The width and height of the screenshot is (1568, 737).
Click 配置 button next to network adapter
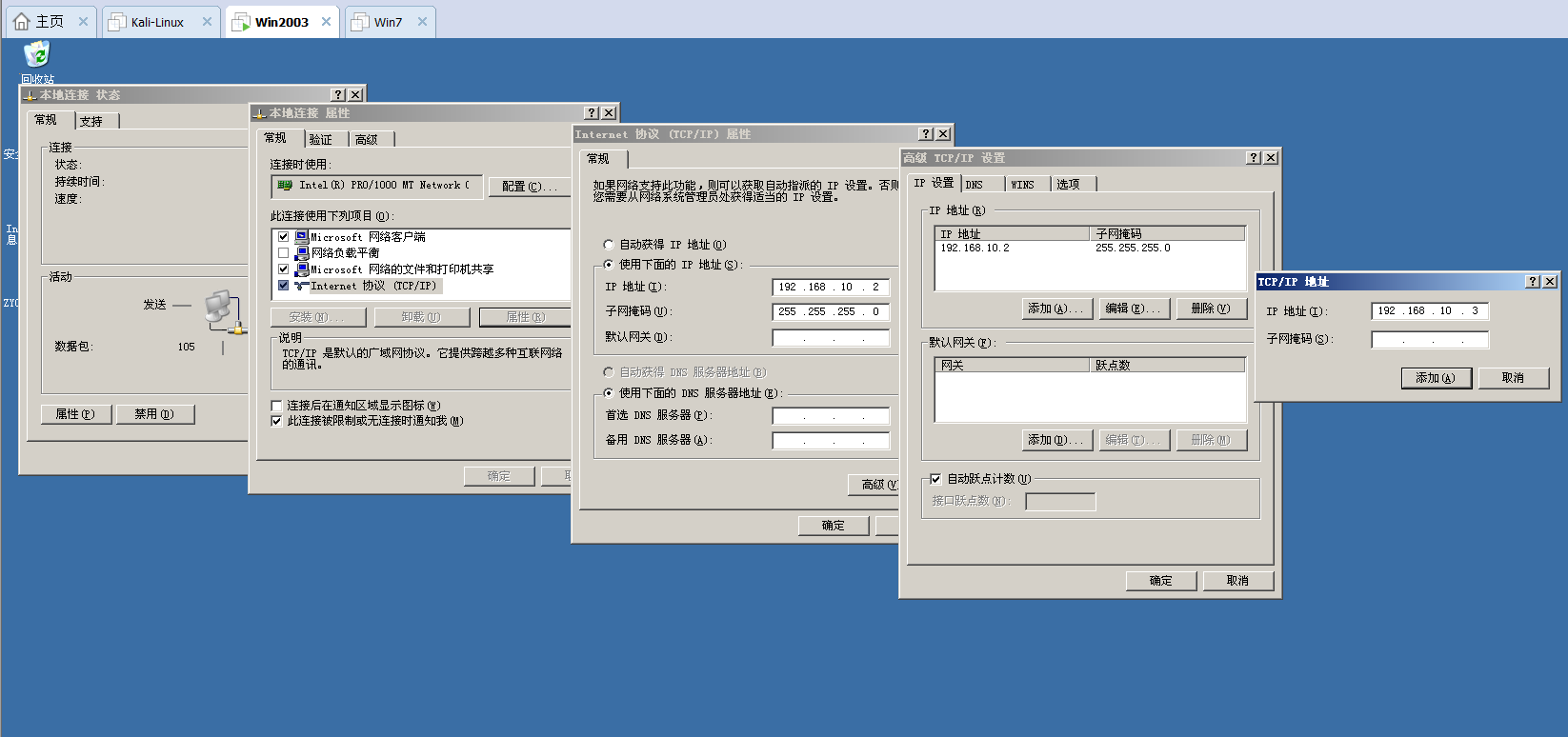(x=529, y=187)
